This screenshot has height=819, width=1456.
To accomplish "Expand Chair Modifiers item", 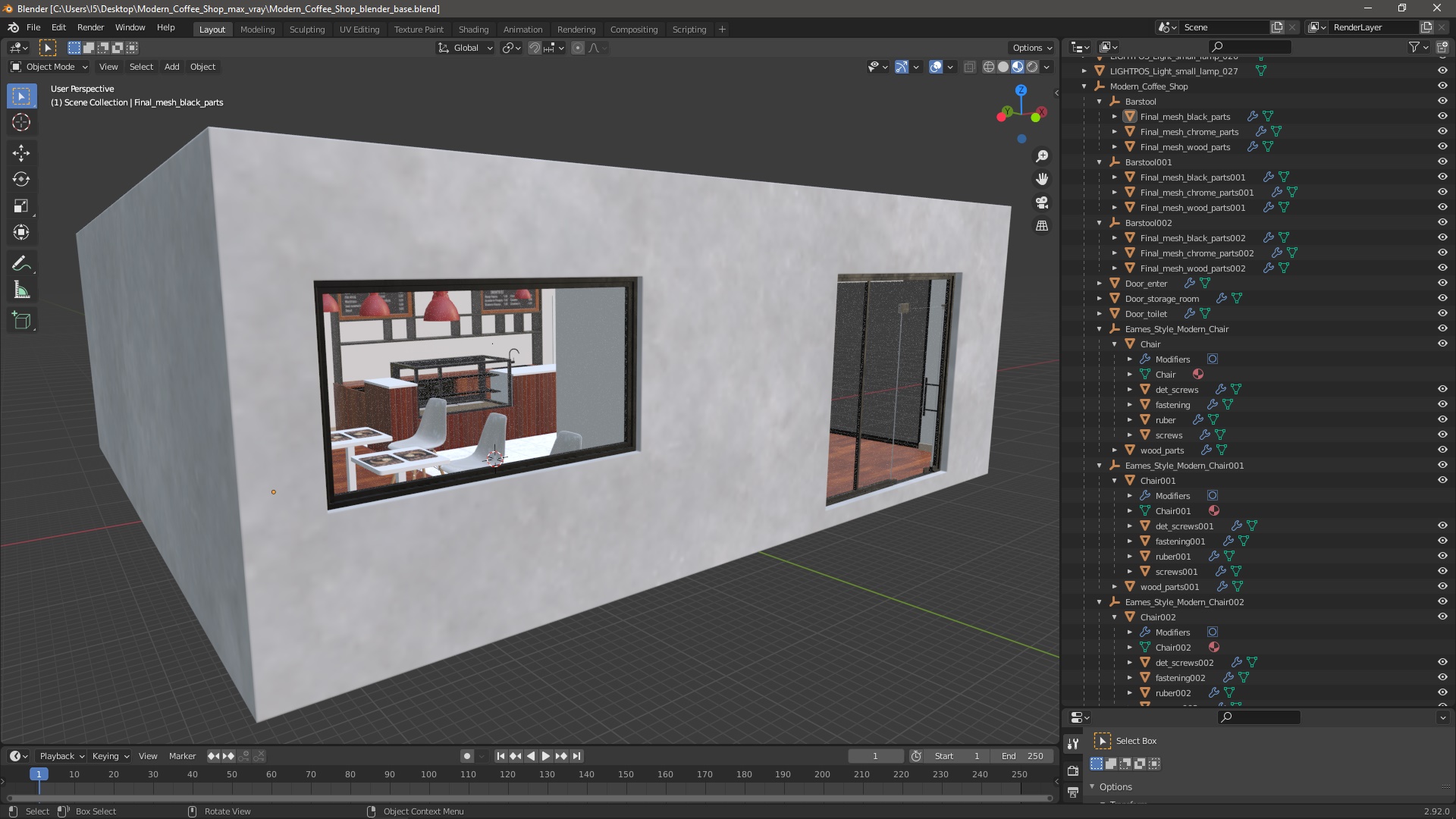I will [x=1130, y=359].
